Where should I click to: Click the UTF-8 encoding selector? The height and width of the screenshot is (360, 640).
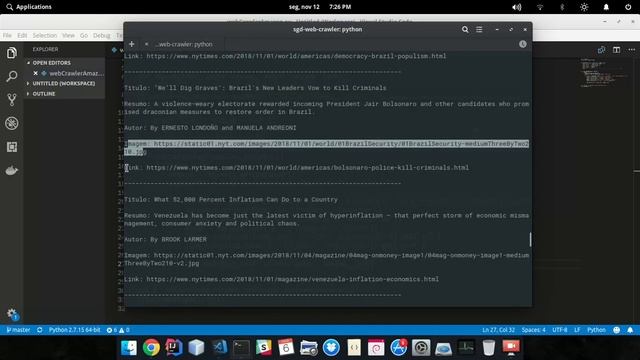tap(560, 330)
